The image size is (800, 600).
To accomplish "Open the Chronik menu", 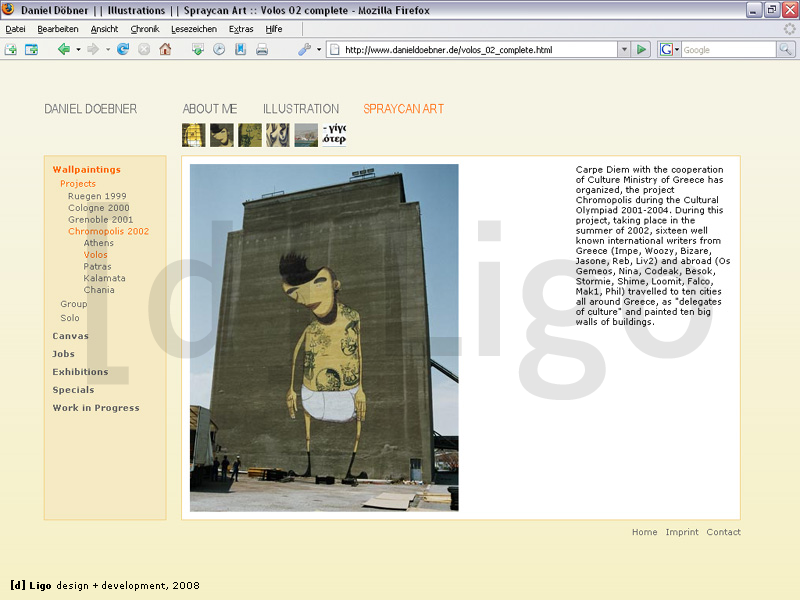I will click(145, 29).
